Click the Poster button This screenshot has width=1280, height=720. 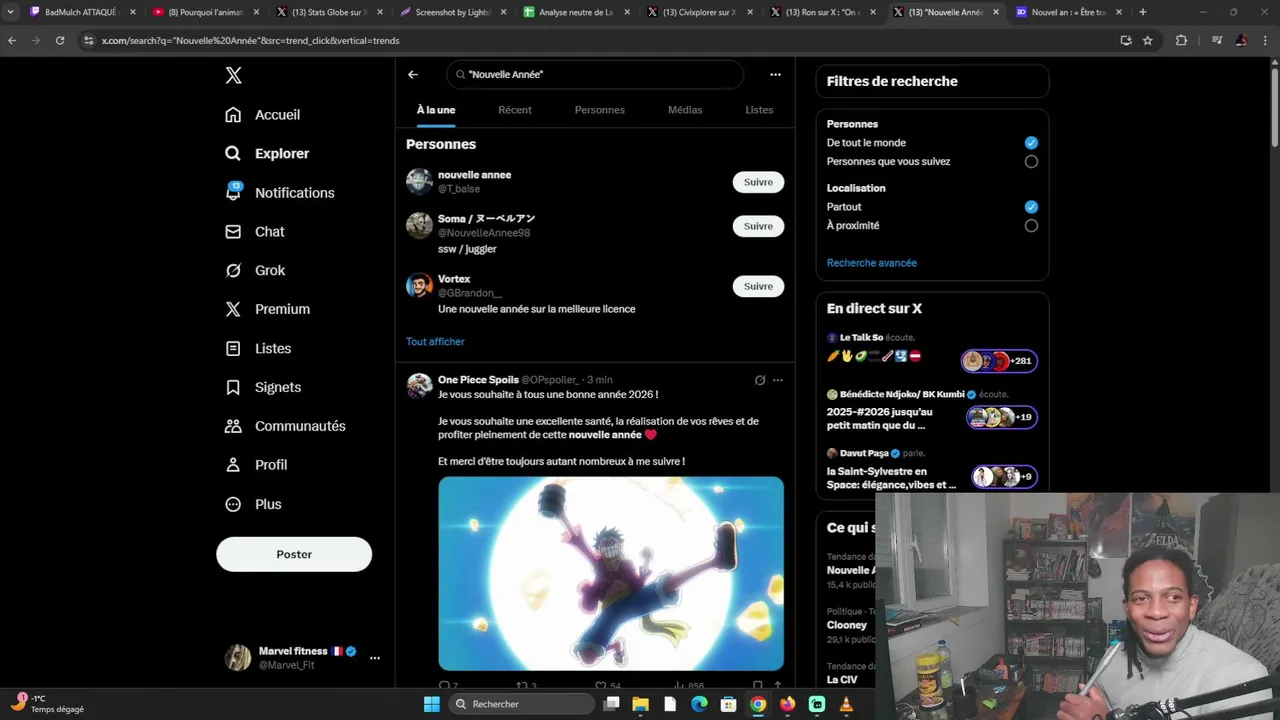click(x=294, y=554)
